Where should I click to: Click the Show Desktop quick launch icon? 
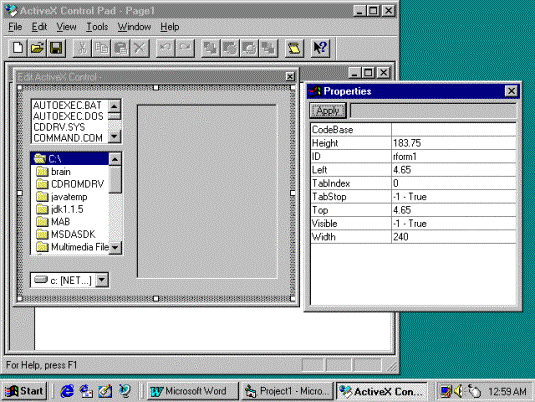click(x=105, y=391)
